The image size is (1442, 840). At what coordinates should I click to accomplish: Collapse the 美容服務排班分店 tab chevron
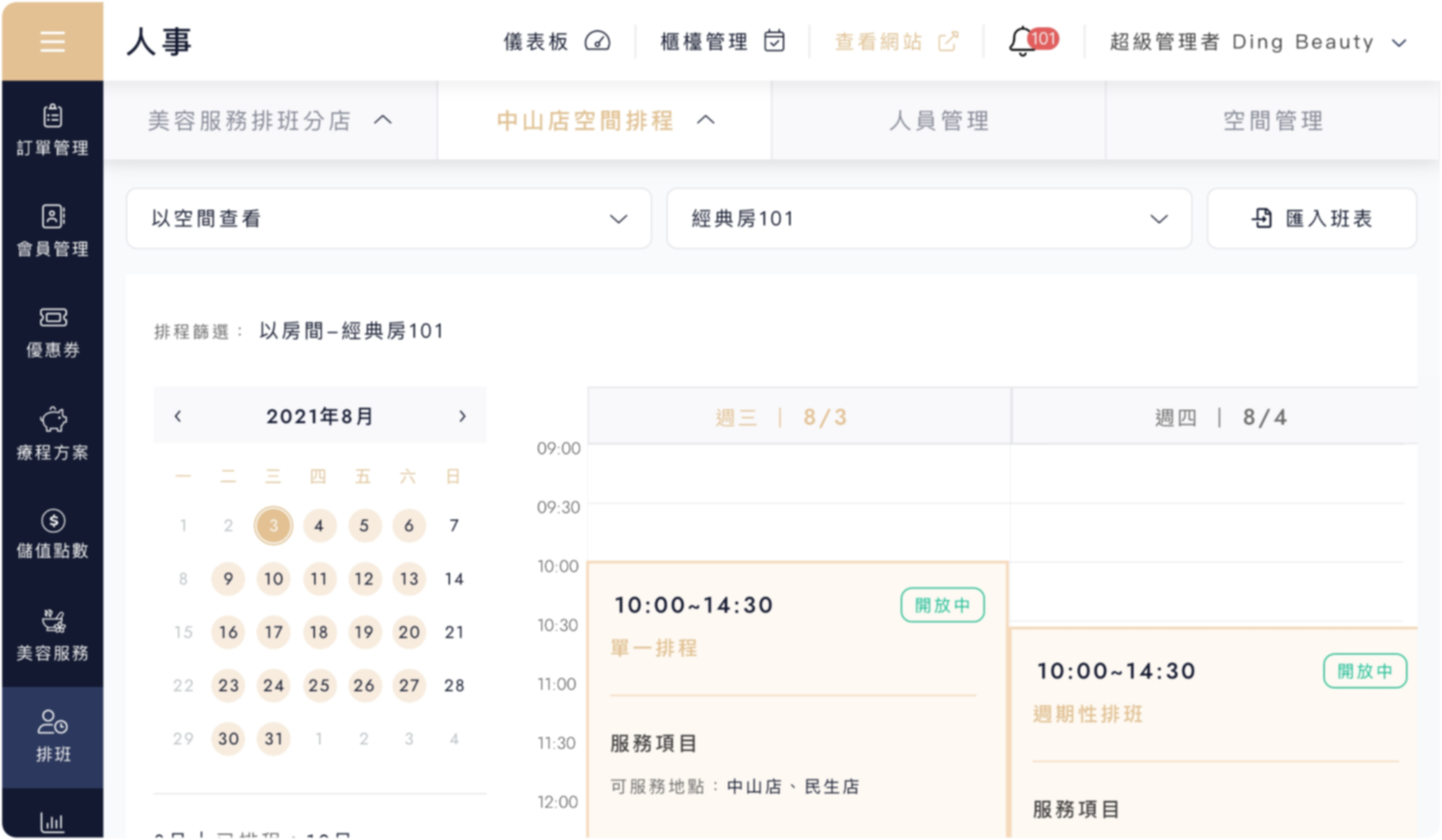[383, 120]
